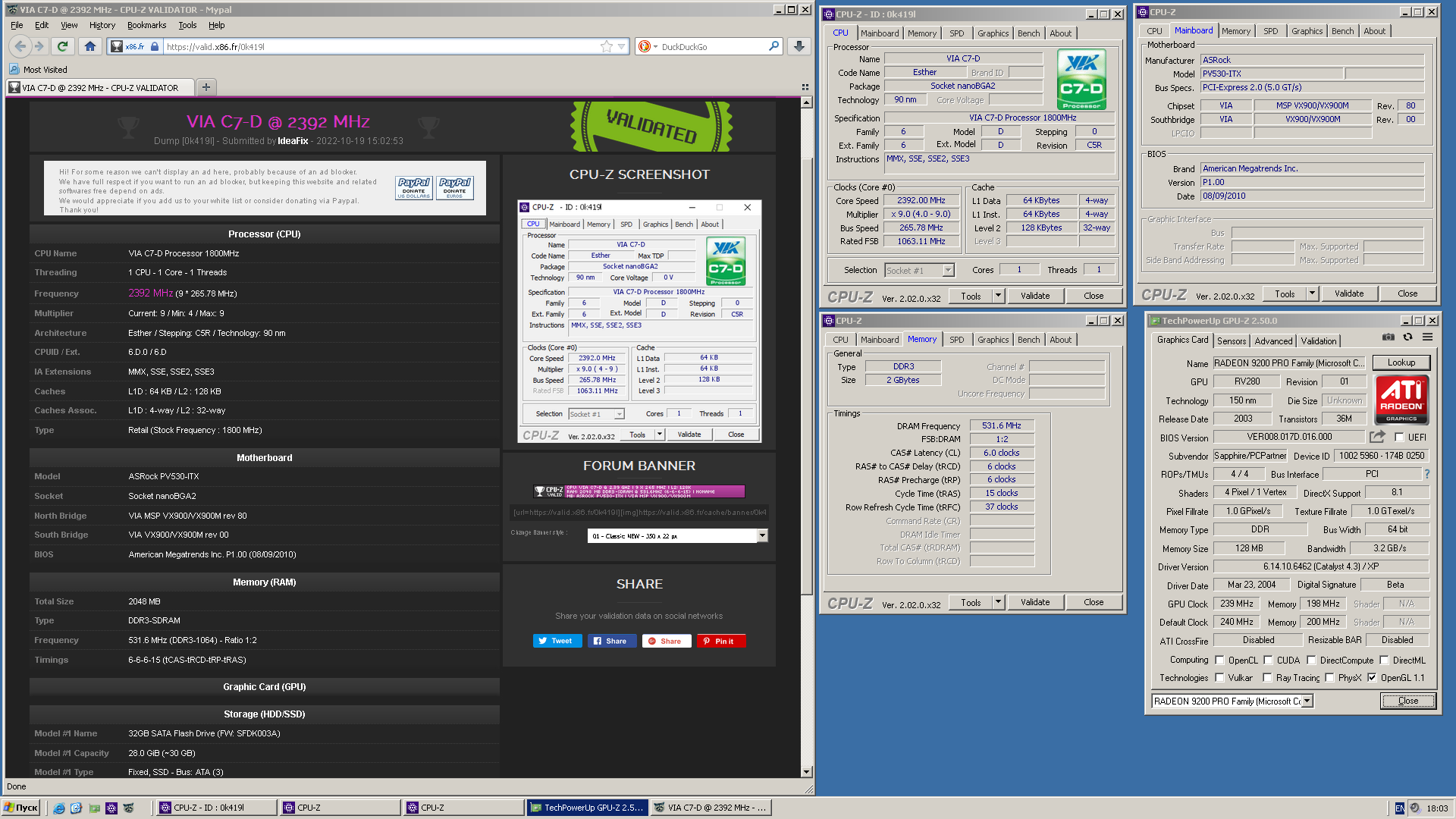Image resolution: width=1456 pixels, height=819 pixels.
Task: Toggle the Ray Tracing checkbox
Action: click(1267, 678)
